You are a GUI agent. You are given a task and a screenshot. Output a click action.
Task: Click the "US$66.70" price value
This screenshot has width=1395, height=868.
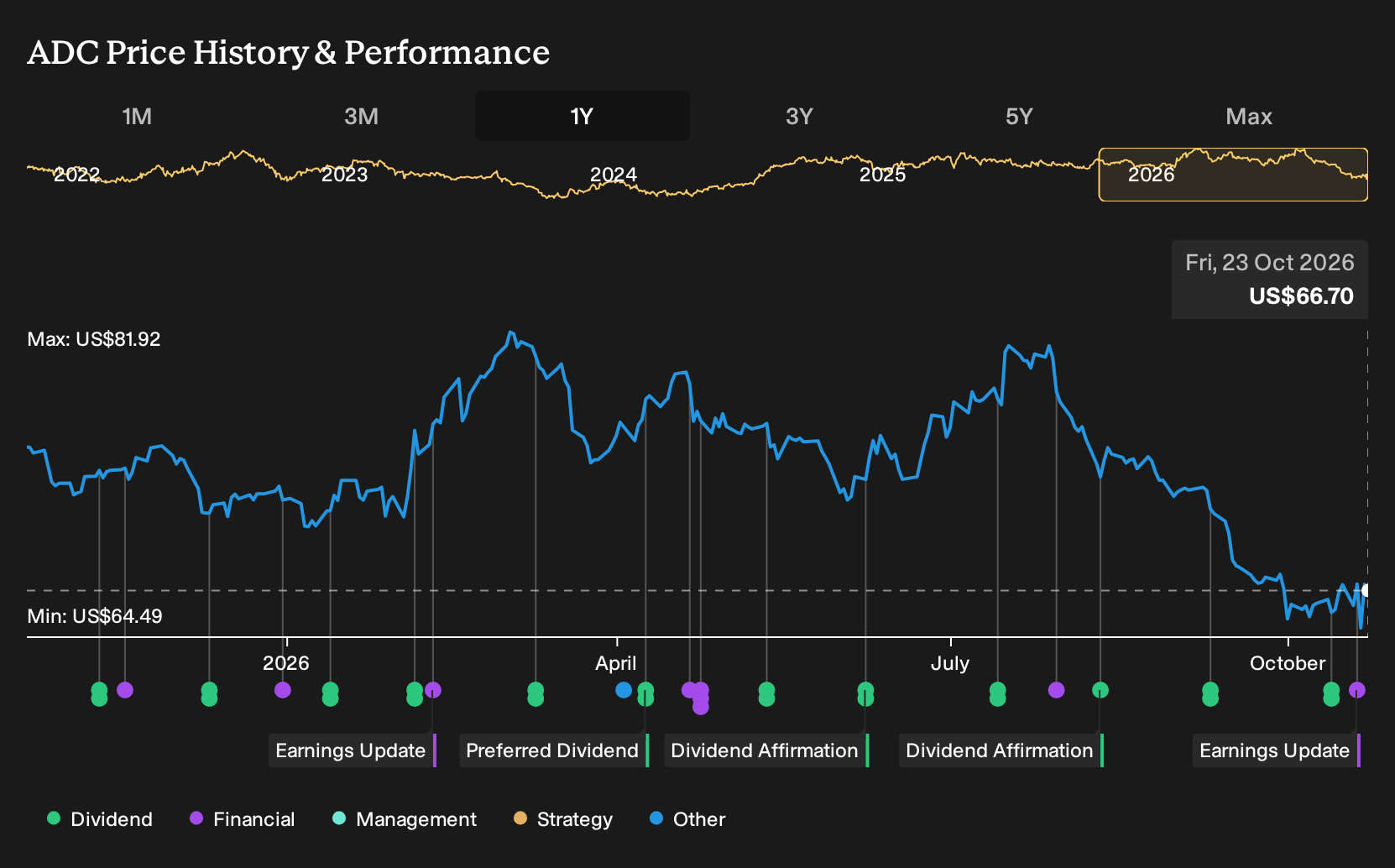coord(1301,296)
